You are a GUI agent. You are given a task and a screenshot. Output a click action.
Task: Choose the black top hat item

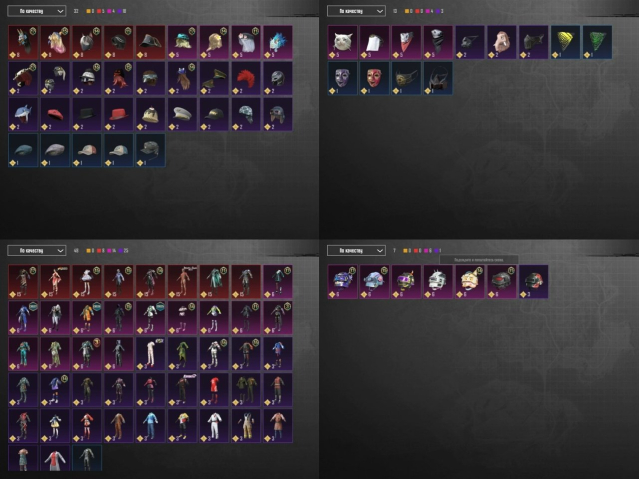[87, 114]
